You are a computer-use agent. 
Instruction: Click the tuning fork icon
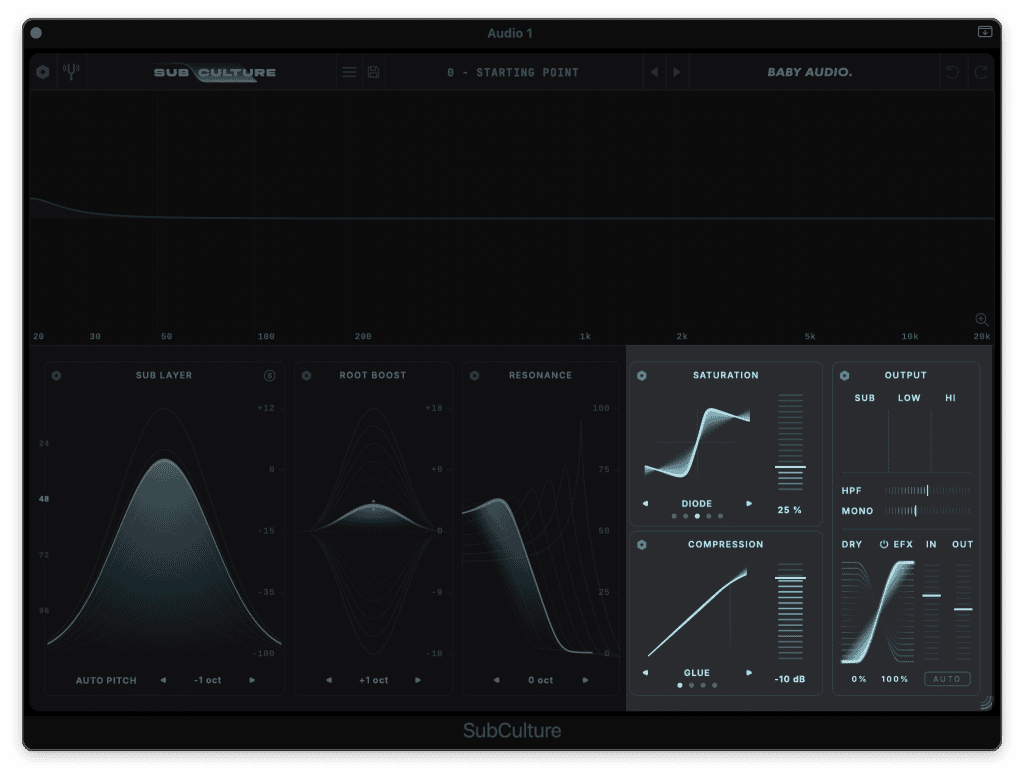(71, 71)
